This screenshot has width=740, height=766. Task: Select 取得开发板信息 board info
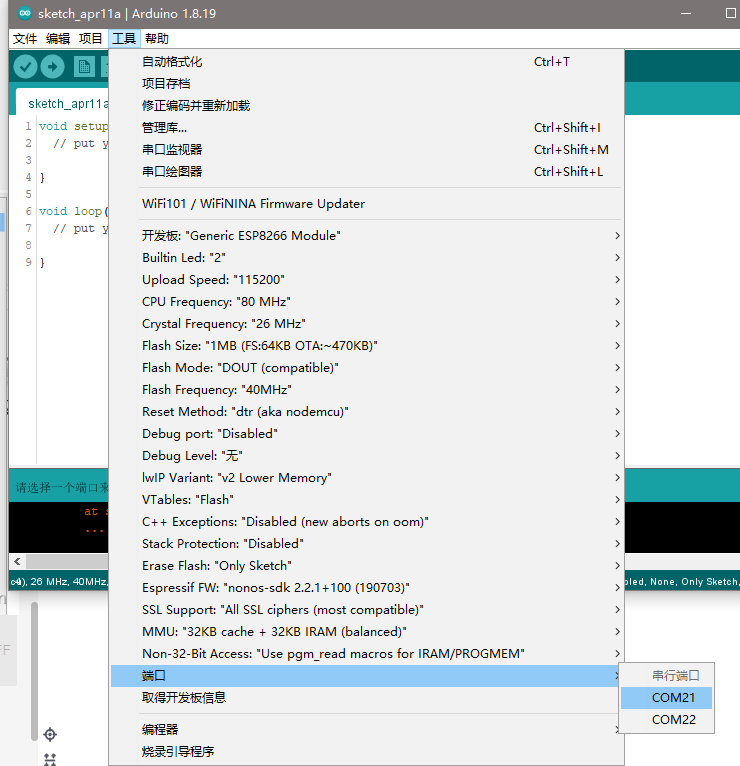pos(367,698)
